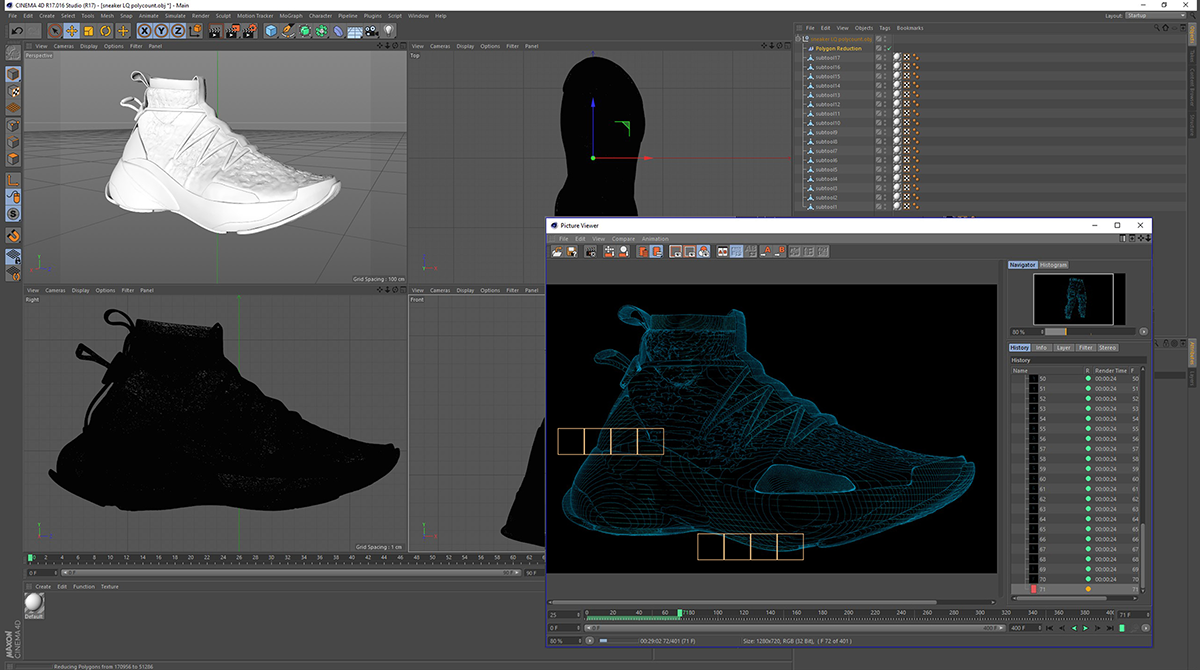This screenshot has width=1200, height=670.
Task: Toggle the viewport visibility dot for subtool17
Action: 885,57
